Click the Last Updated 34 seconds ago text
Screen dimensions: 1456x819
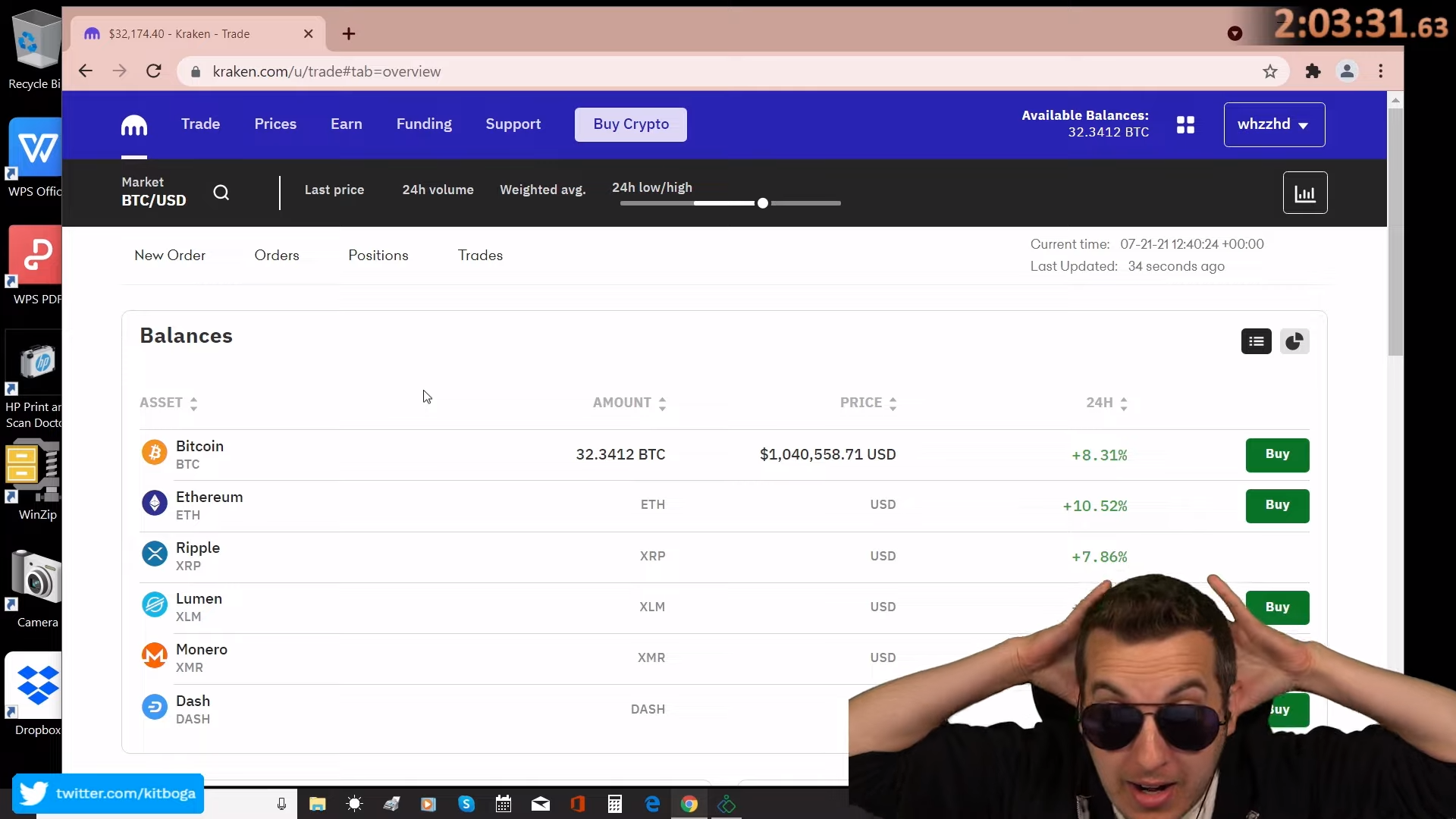pyautogui.click(x=1127, y=266)
